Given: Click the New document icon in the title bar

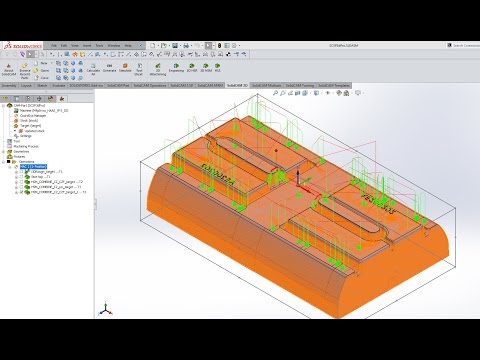Looking at the screenshot, I should 153,46.
